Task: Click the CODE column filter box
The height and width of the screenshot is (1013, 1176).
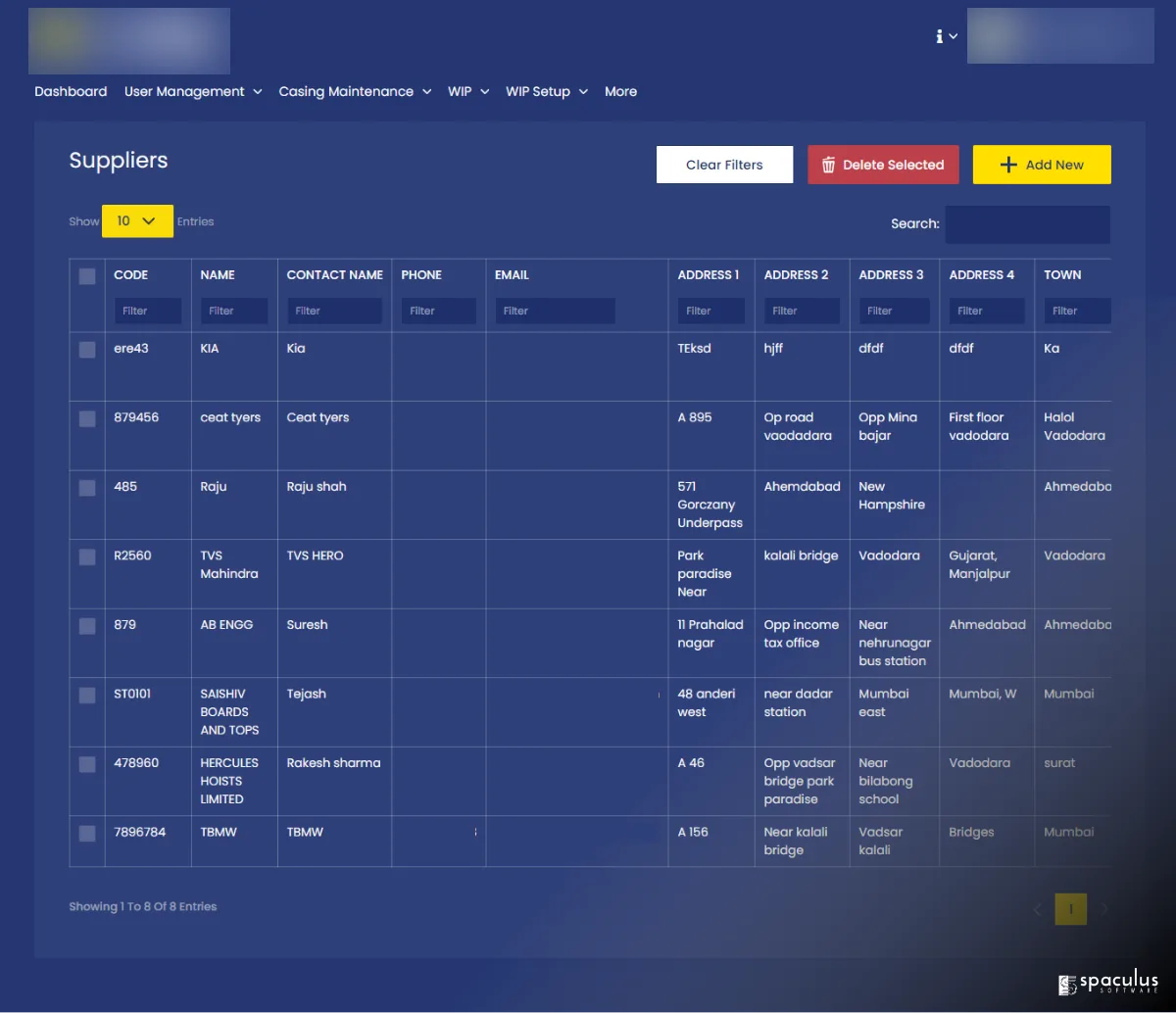Action: tap(148, 311)
